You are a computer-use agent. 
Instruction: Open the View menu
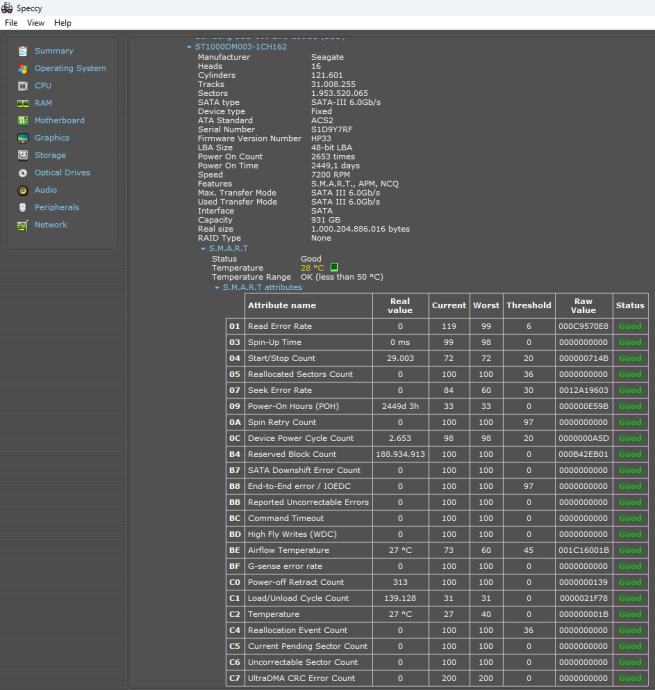(36, 23)
